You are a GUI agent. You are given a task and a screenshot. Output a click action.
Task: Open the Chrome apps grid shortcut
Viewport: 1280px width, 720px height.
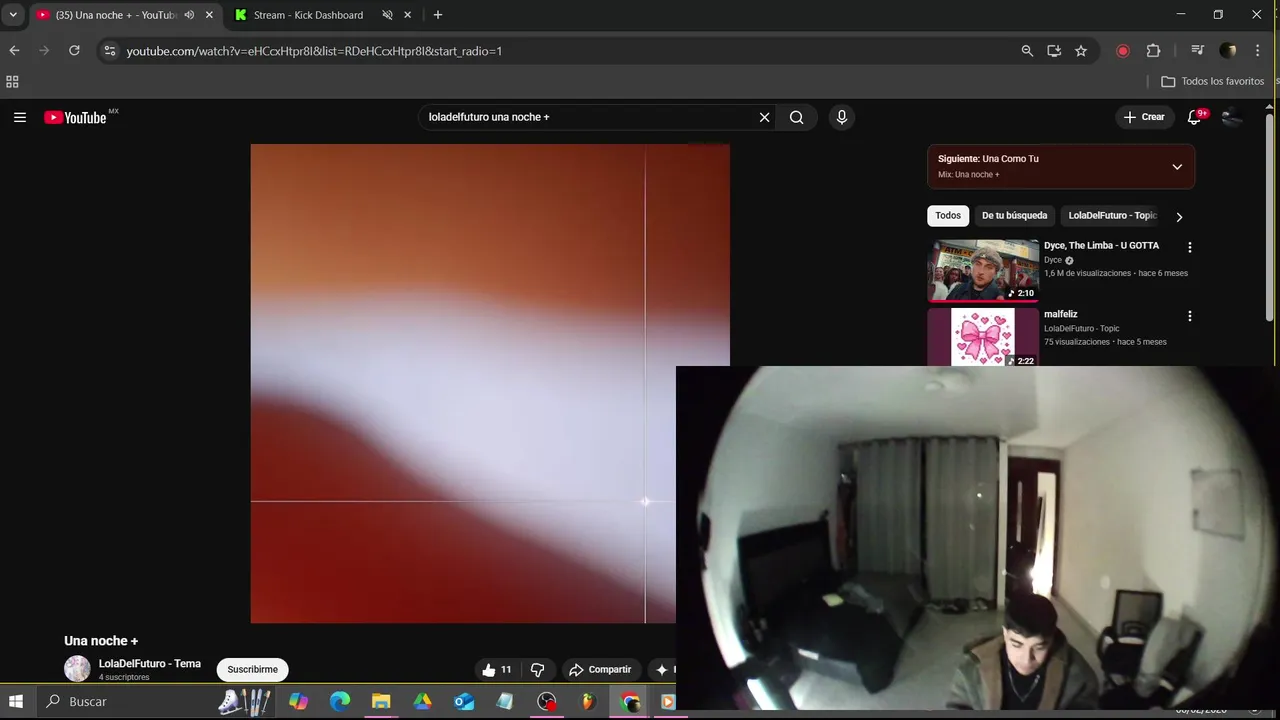[x=12, y=81]
